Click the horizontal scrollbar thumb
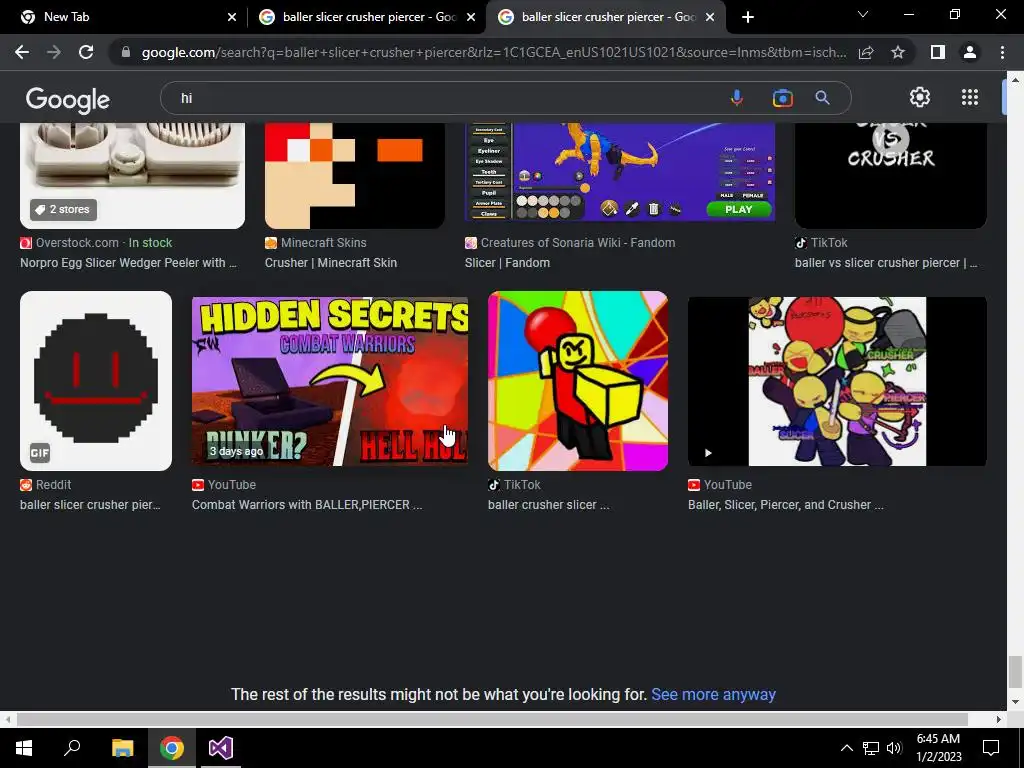Viewport: 1024px width, 768px height. coord(492,719)
